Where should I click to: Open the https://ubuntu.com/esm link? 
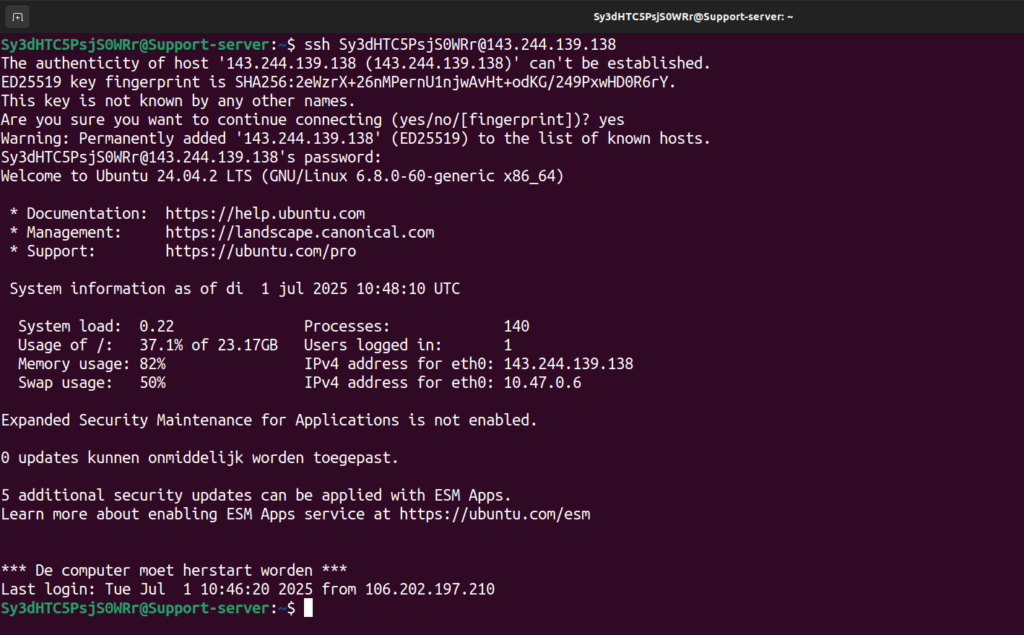495,514
